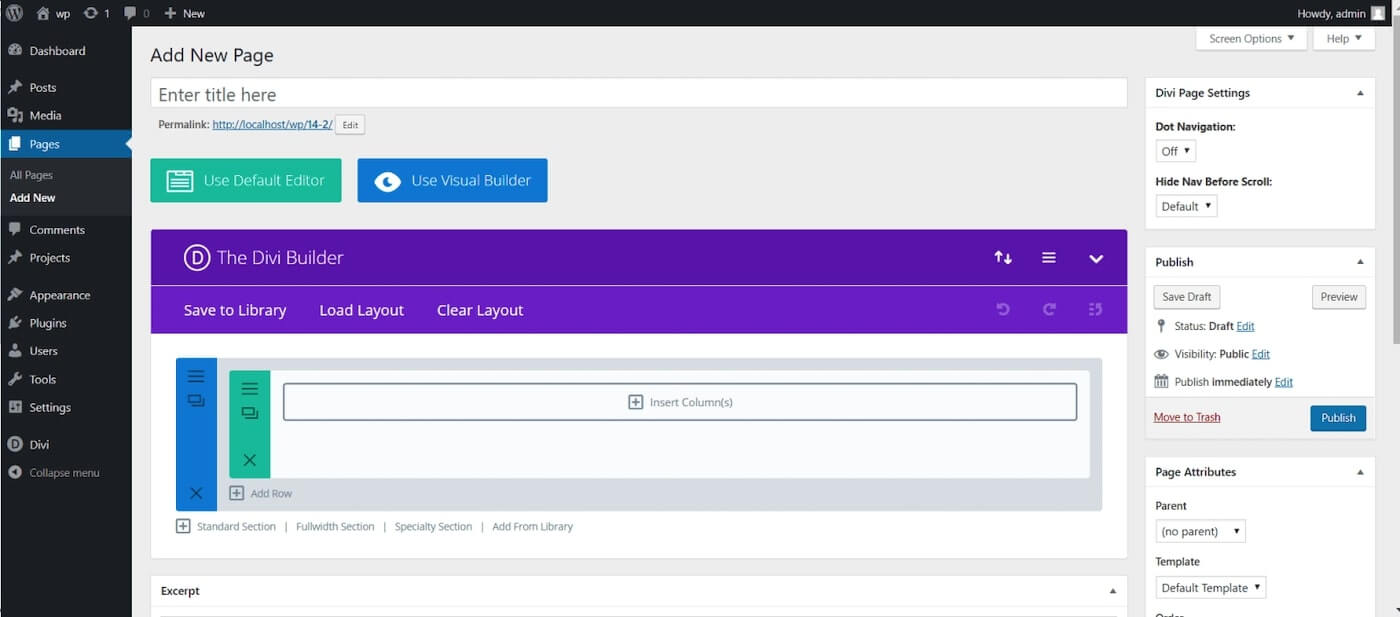The height and width of the screenshot is (617, 1400).
Task: Load Layout in Divi Builder
Action: pyautogui.click(x=361, y=310)
